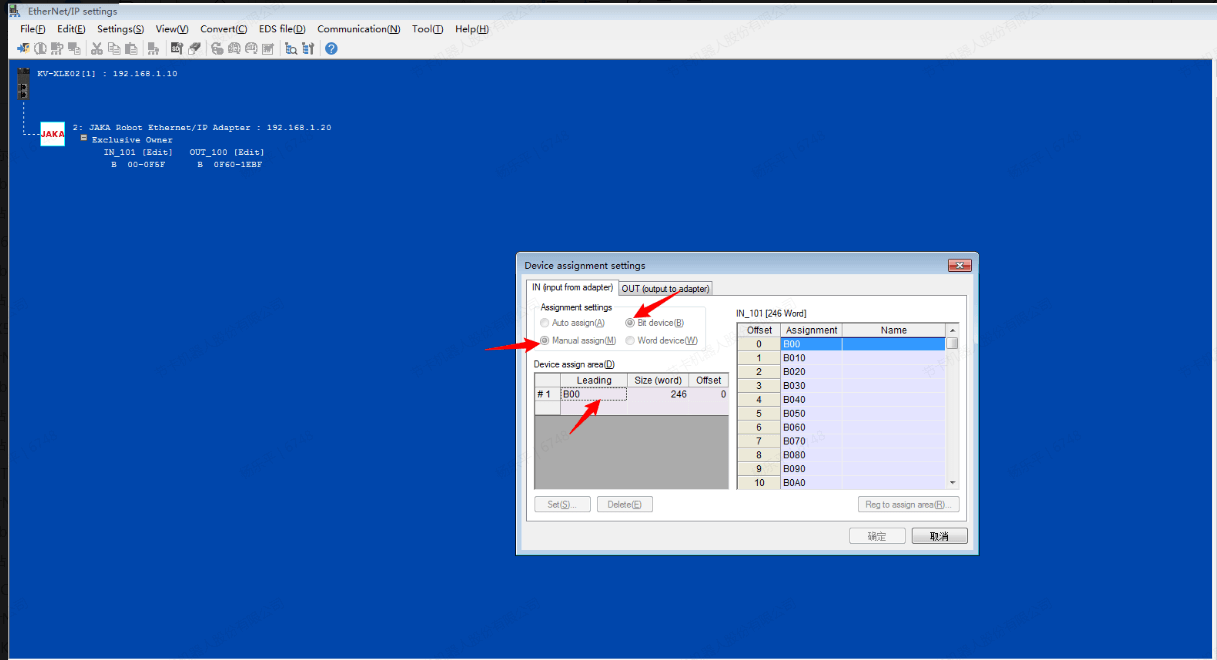1217x660 pixels.
Task: Click the blue Help question mark icon
Action: pyautogui.click(x=331, y=48)
